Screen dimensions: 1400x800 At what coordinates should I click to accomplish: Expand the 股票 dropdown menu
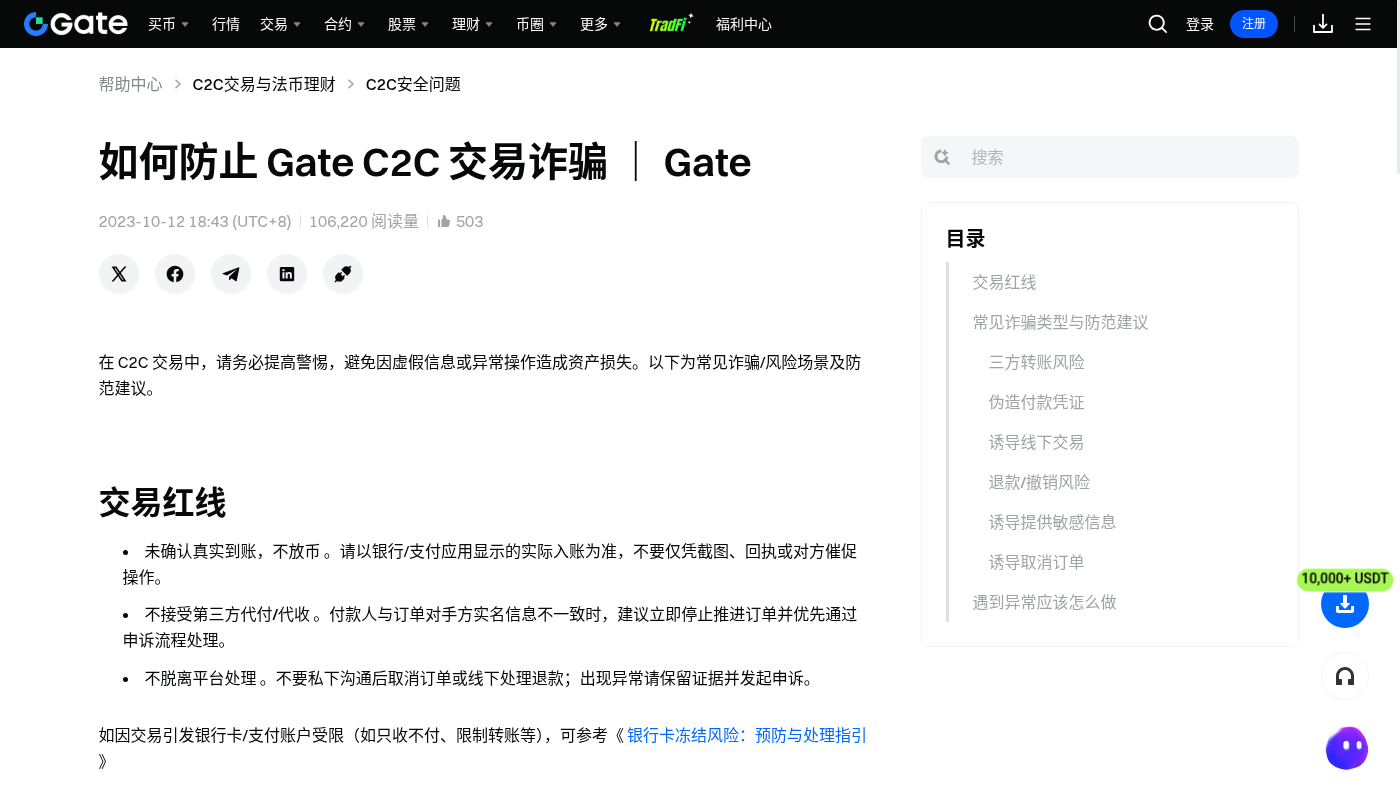[408, 24]
